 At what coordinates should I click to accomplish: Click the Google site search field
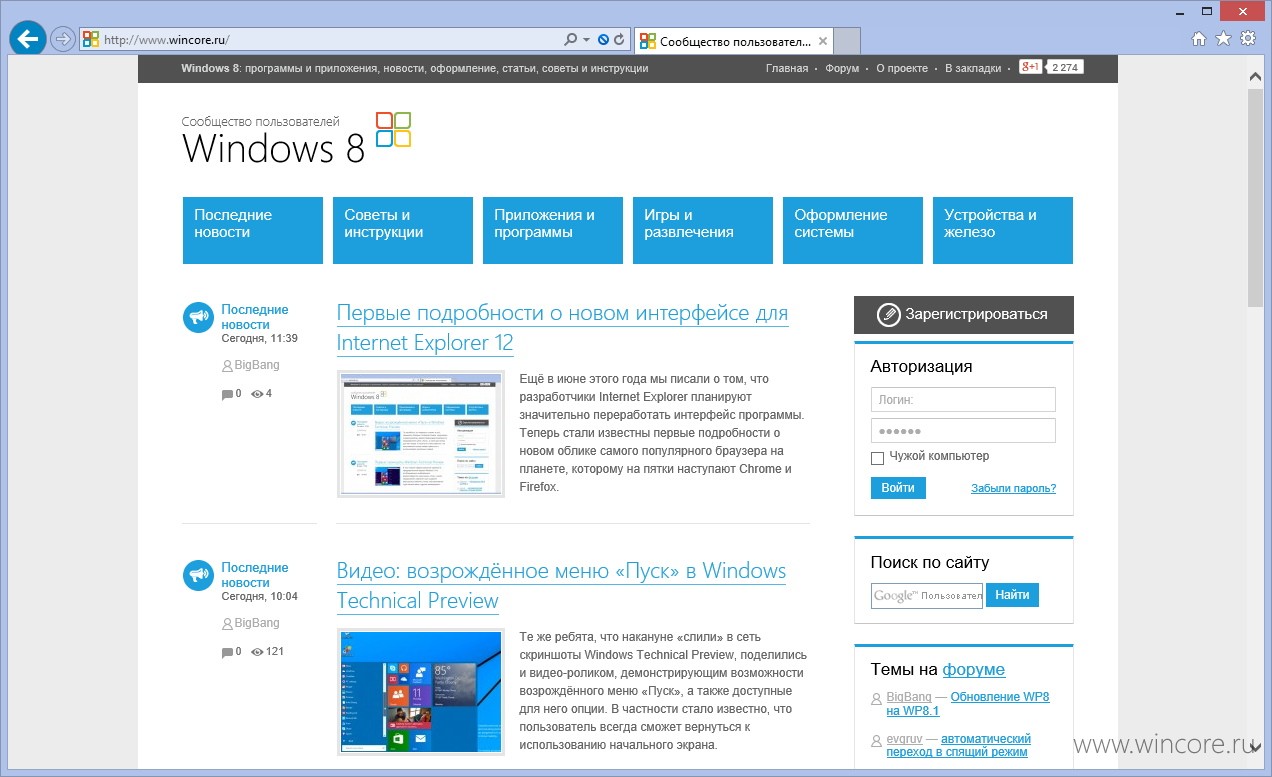[x=927, y=596]
